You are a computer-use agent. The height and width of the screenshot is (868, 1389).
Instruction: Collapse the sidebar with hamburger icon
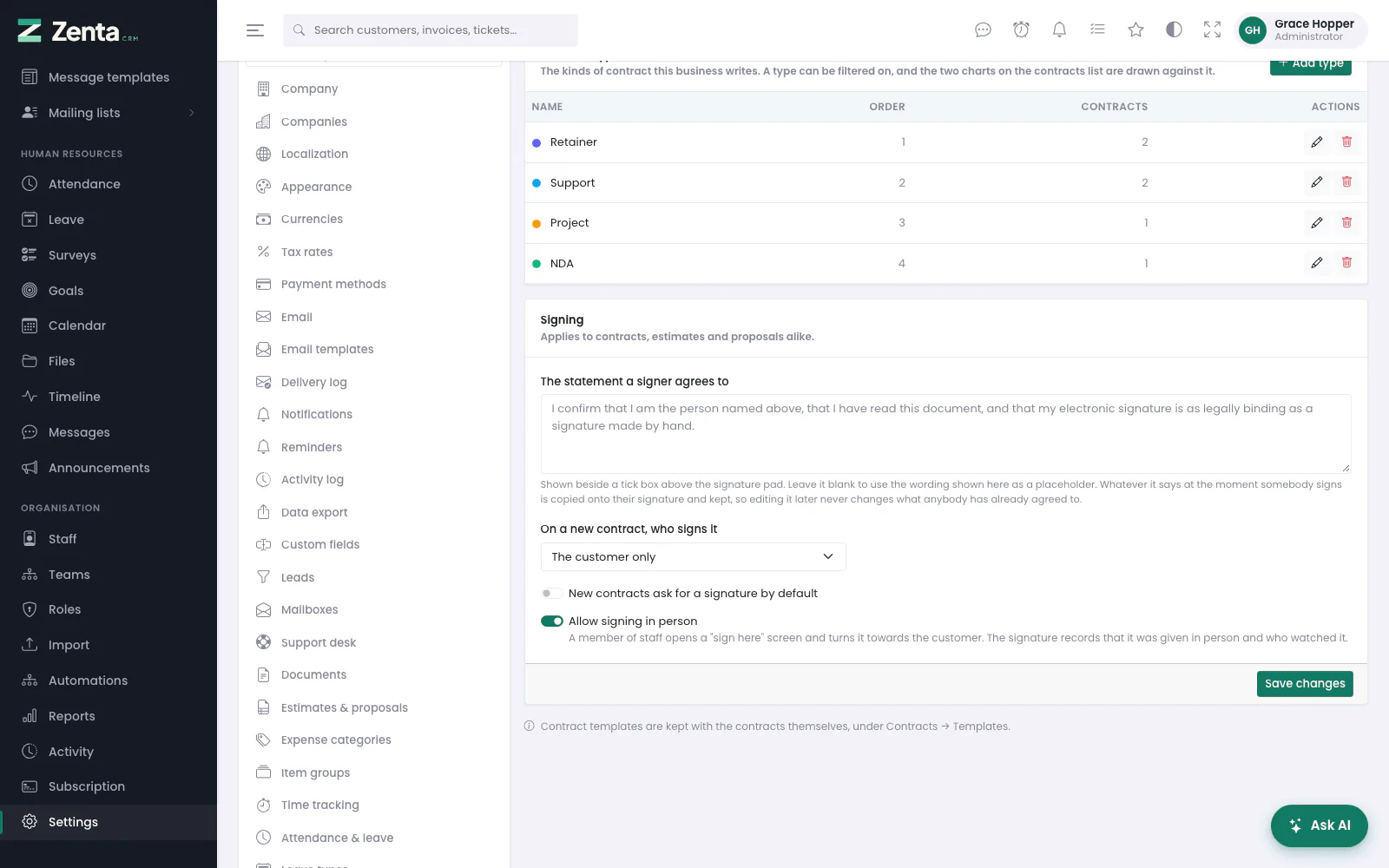[255, 30]
